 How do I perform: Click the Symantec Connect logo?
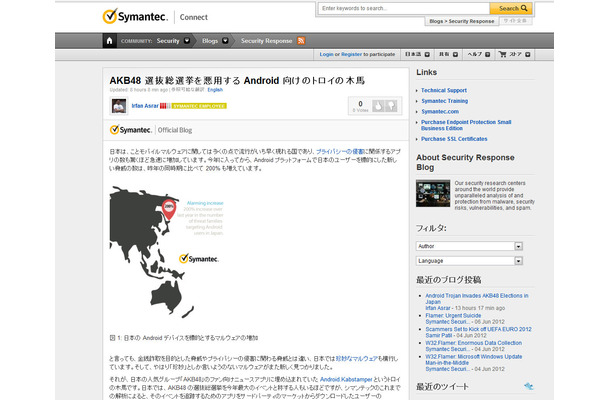tap(155, 17)
